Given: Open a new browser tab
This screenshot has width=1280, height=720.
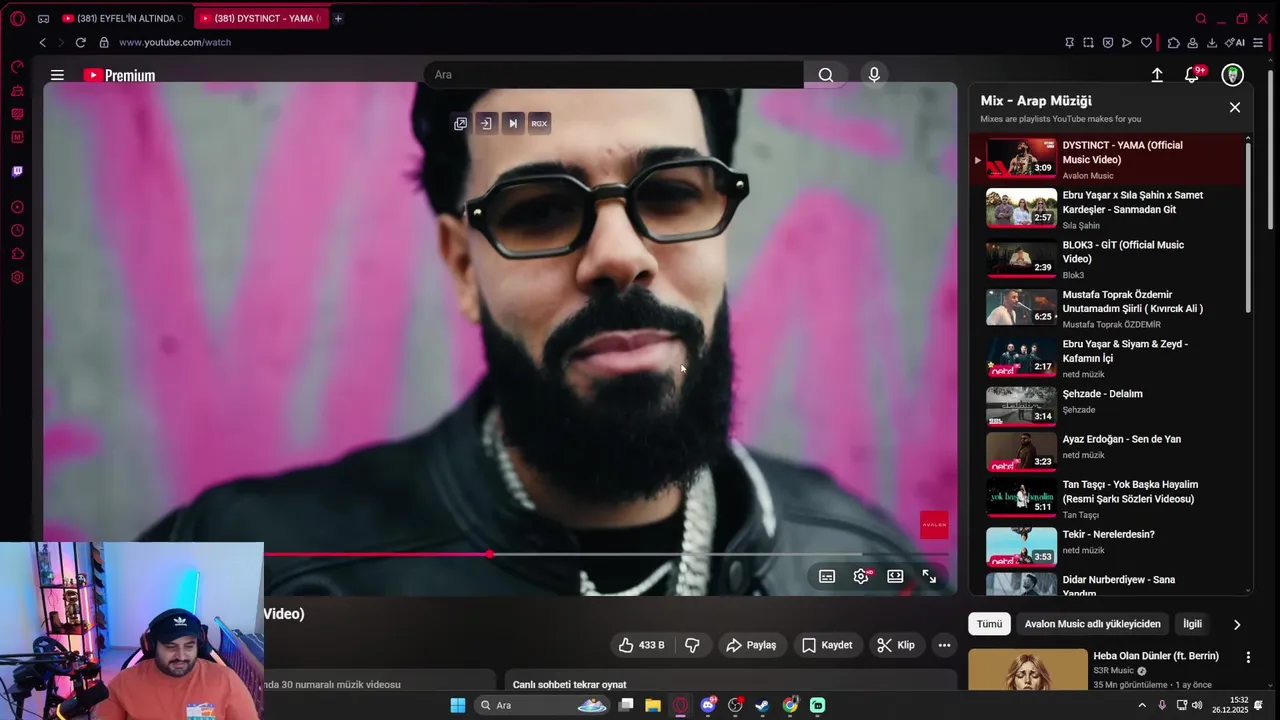Looking at the screenshot, I should (x=338, y=18).
